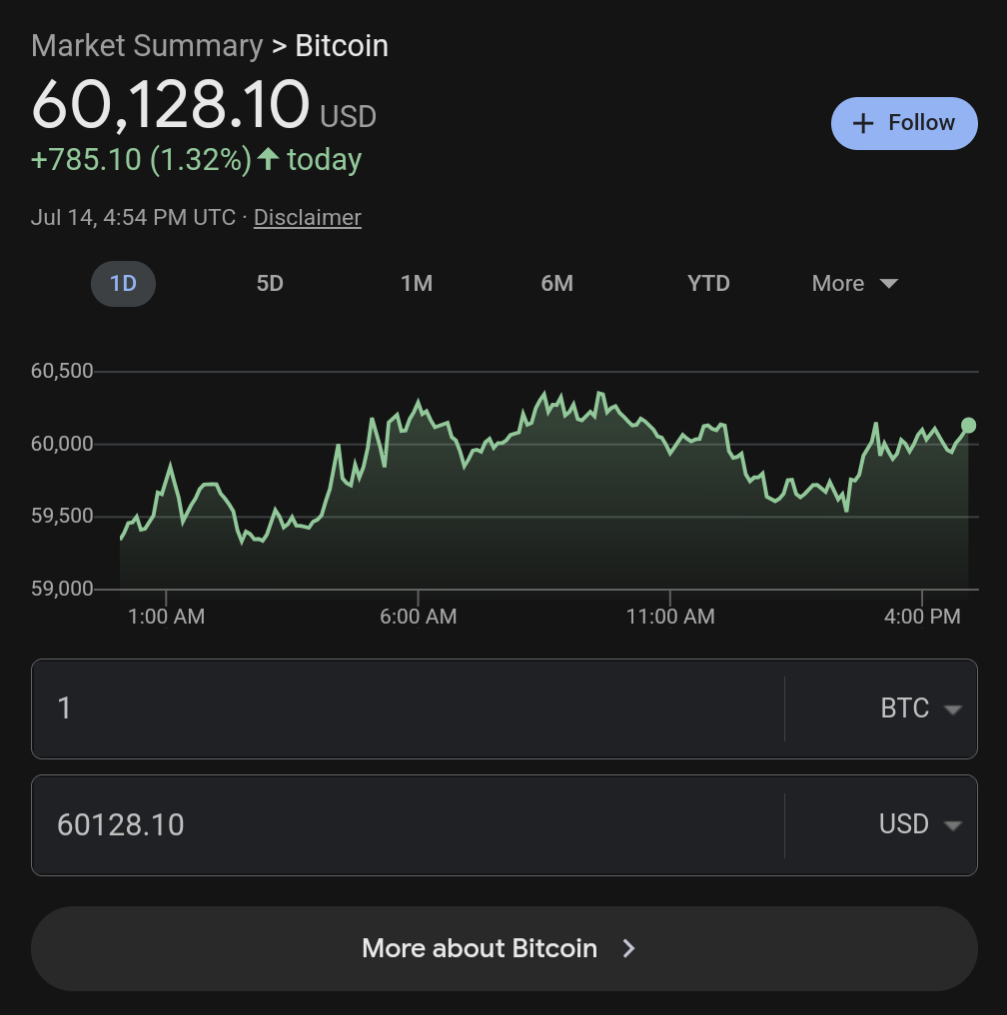
Task: Click the green up arrow price indicator
Action: click(x=267, y=159)
